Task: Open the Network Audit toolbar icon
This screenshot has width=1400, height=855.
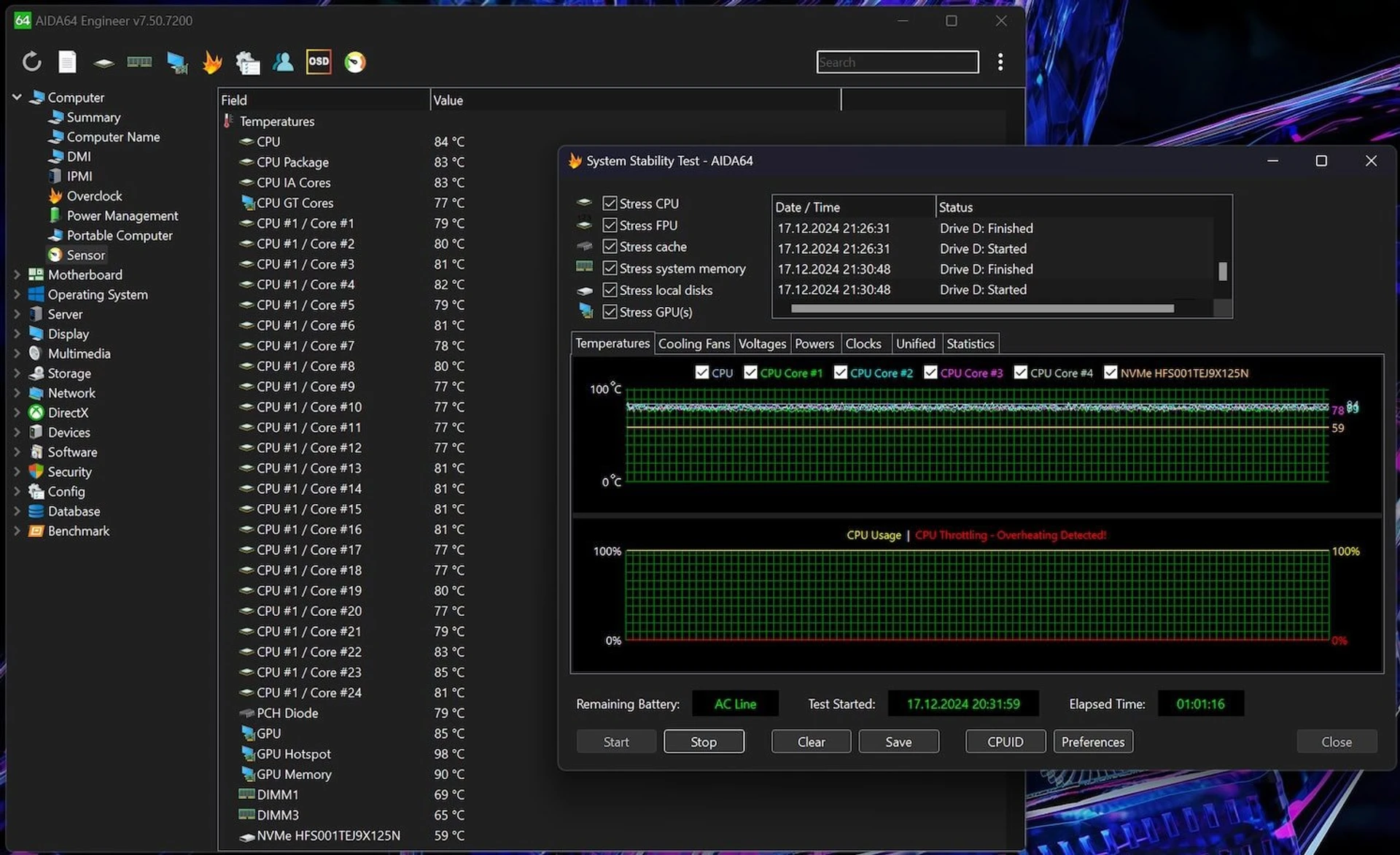Action: point(248,63)
